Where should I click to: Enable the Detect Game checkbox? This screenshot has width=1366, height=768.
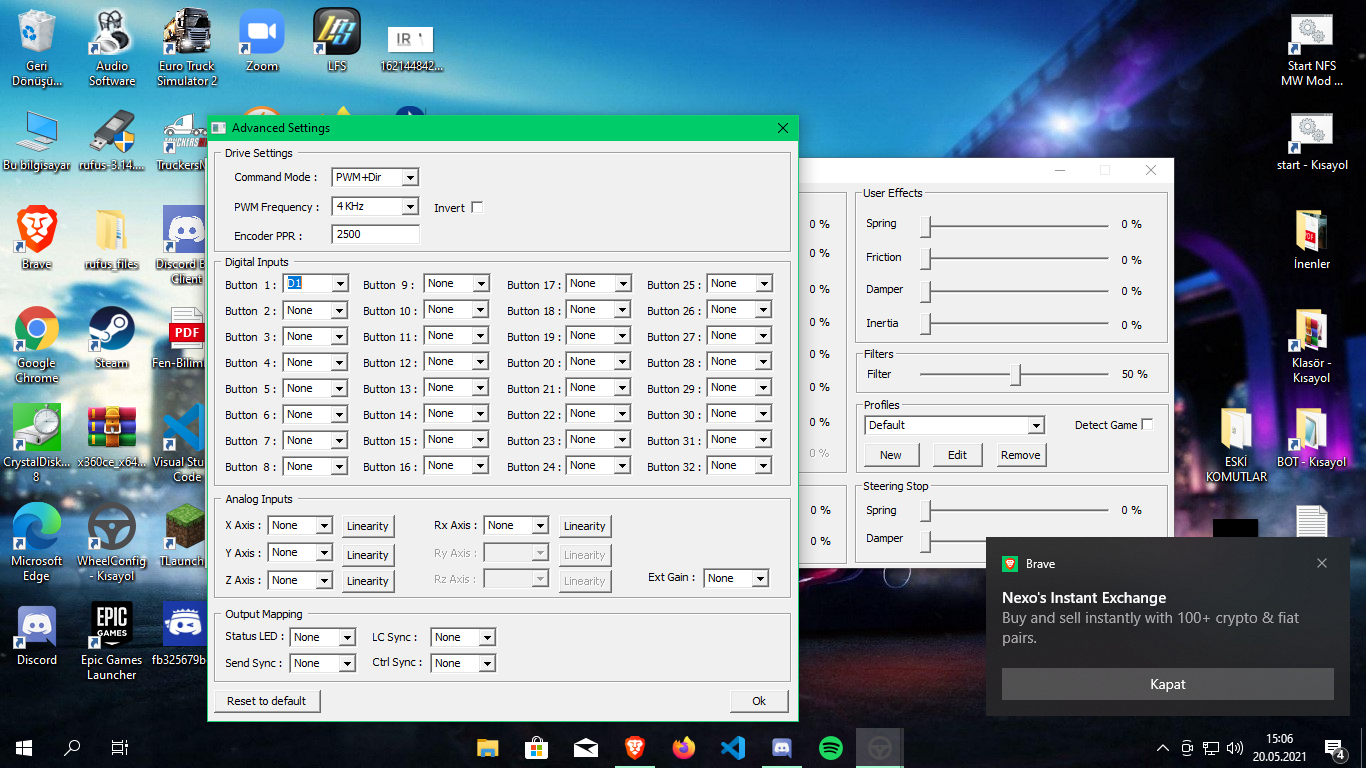pyautogui.click(x=1147, y=424)
